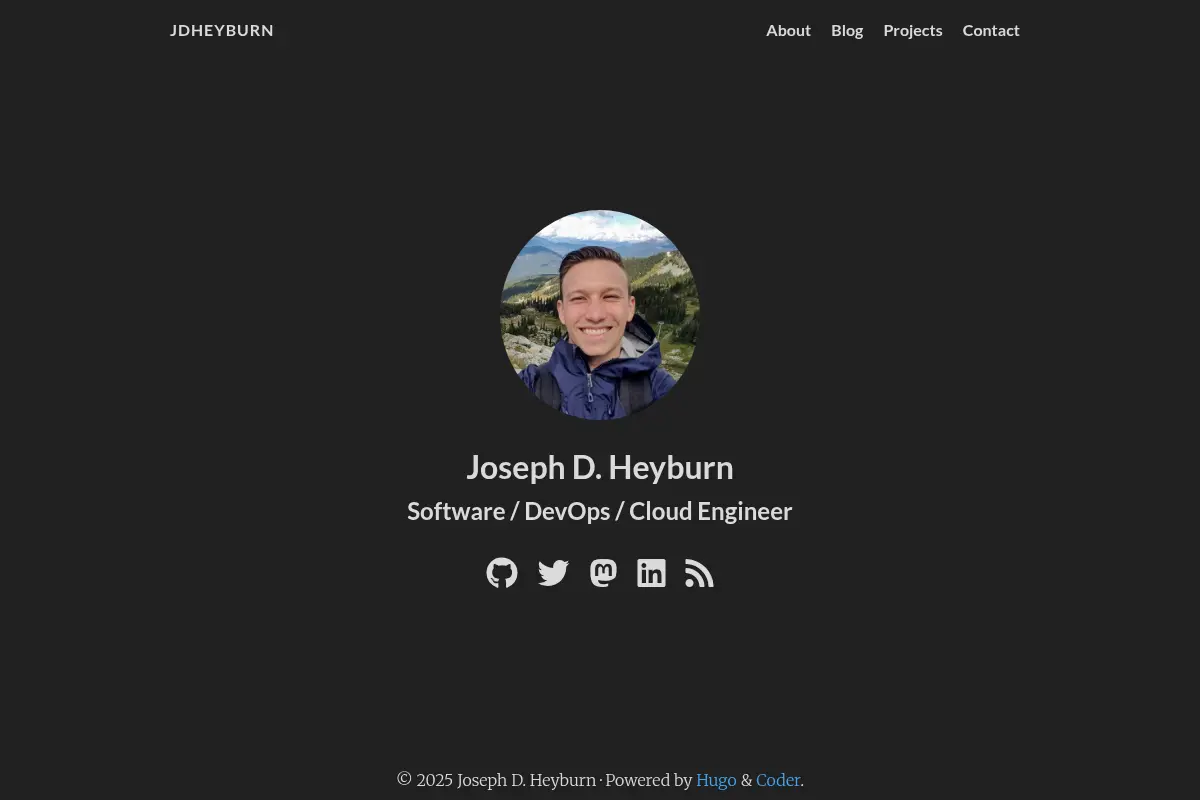Open the Blog section
Viewport: 1200px width, 800px height.
click(847, 30)
